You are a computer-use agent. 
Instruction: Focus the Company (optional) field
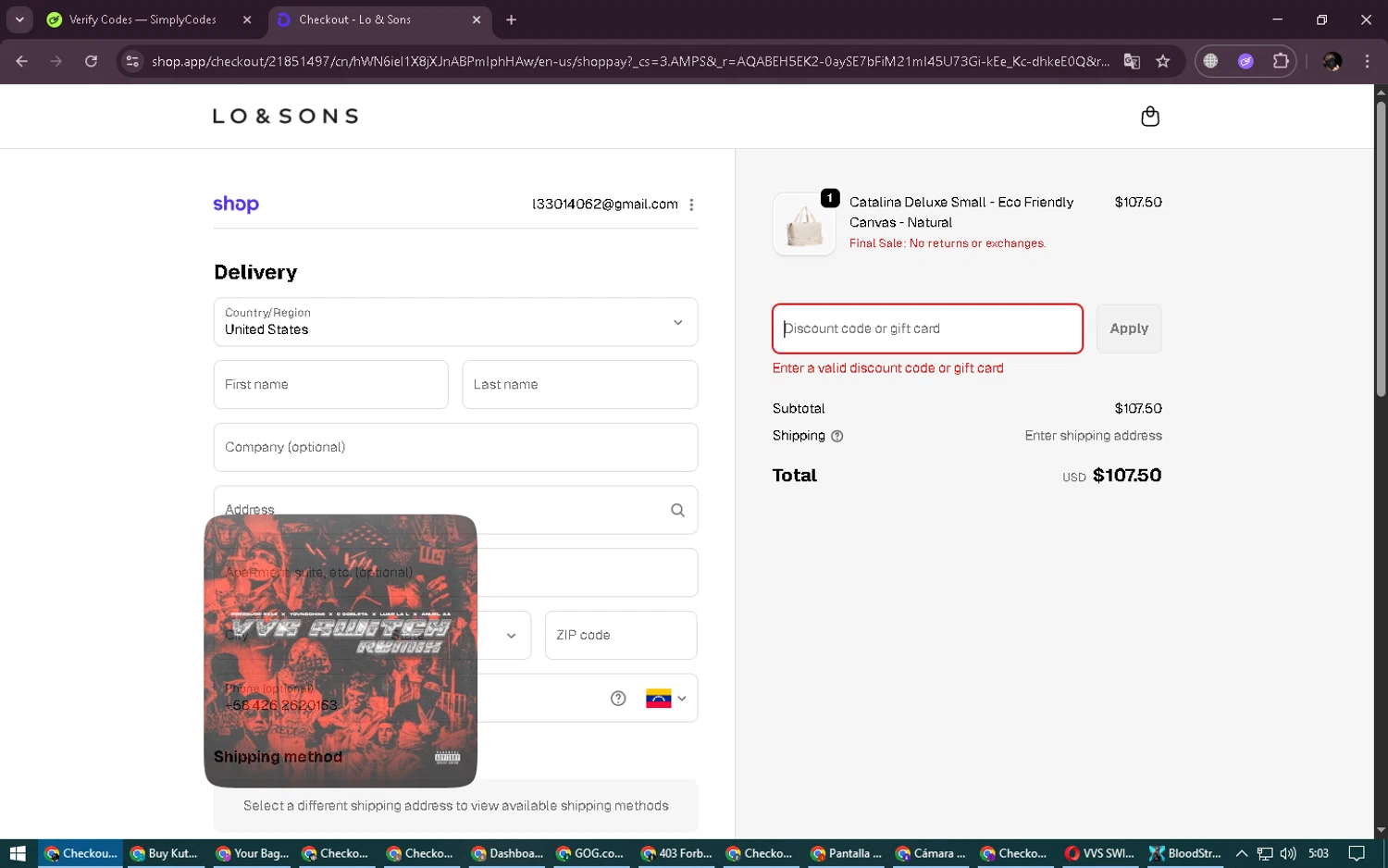tap(455, 447)
